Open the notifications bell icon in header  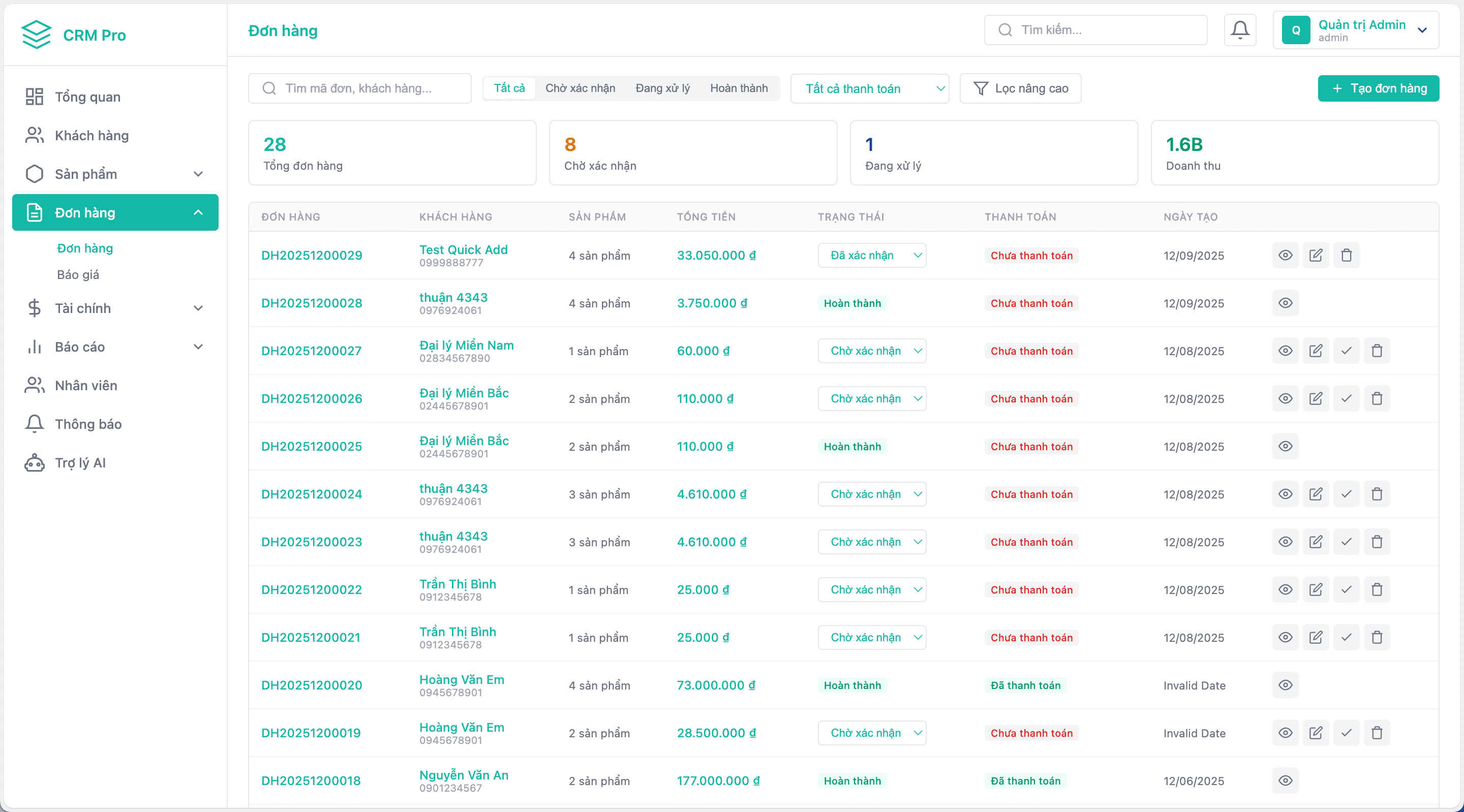pyautogui.click(x=1239, y=30)
